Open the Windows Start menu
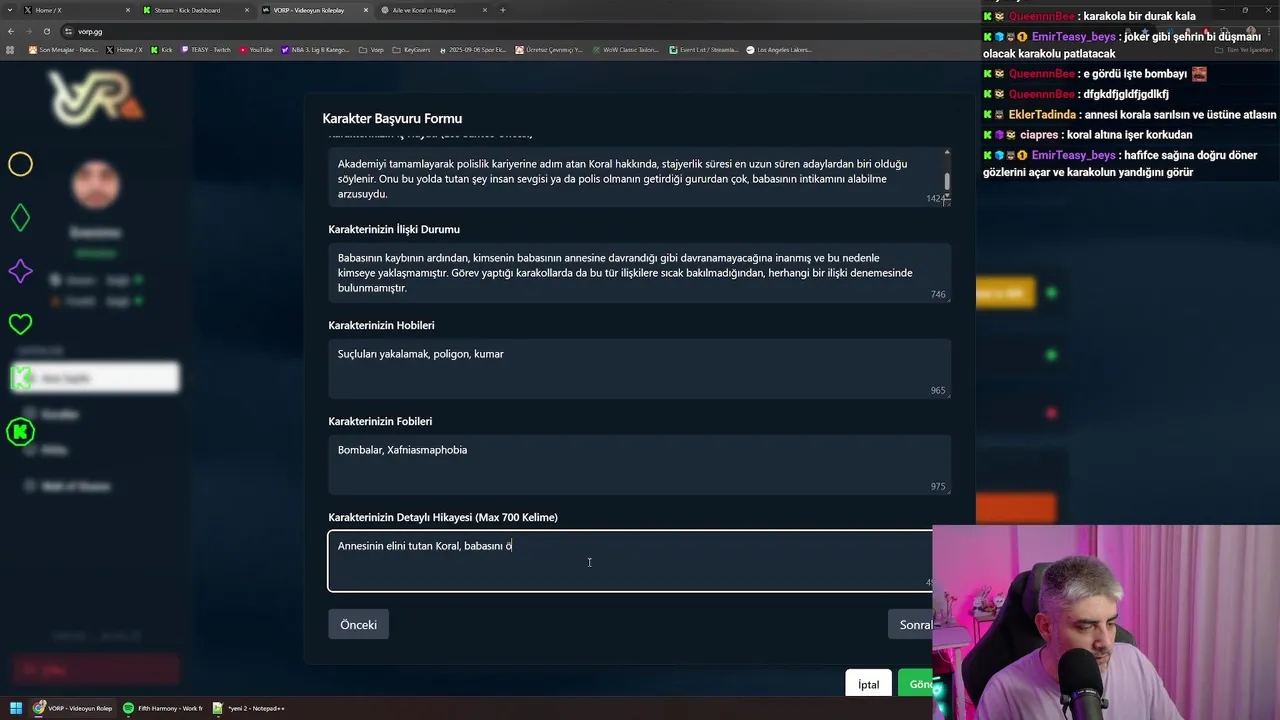Image resolution: width=1280 pixels, height=720 pixels. tap(15, 708)
